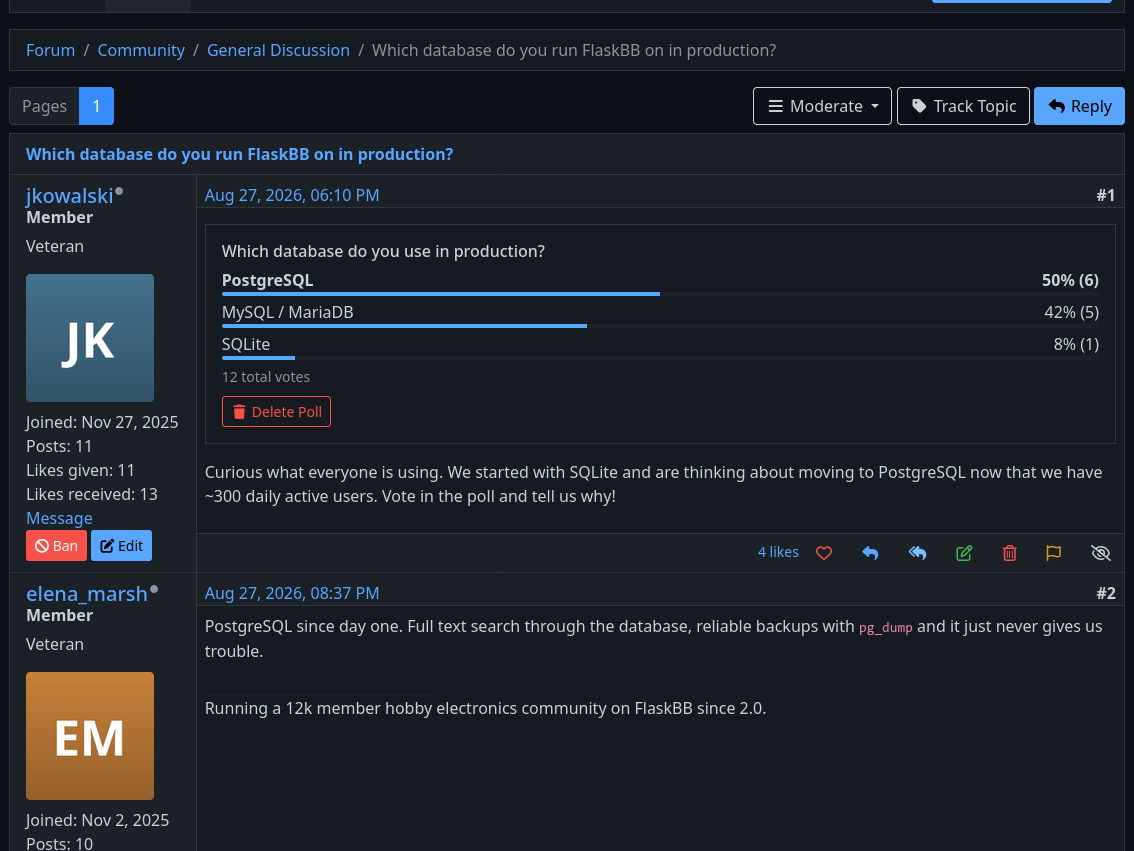The height and width of the screenshot is (851, 1134).
Task: Report post #1 using the flag icon
Action: pos(1054,553)
